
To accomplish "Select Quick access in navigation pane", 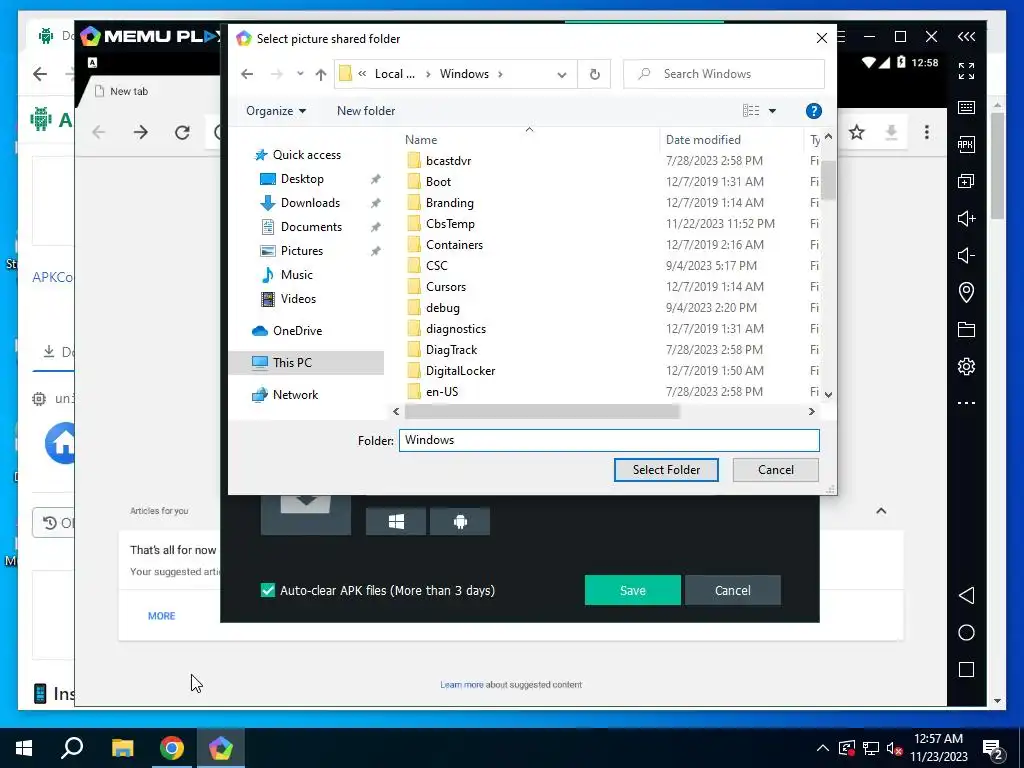I will tap(306, 155).
